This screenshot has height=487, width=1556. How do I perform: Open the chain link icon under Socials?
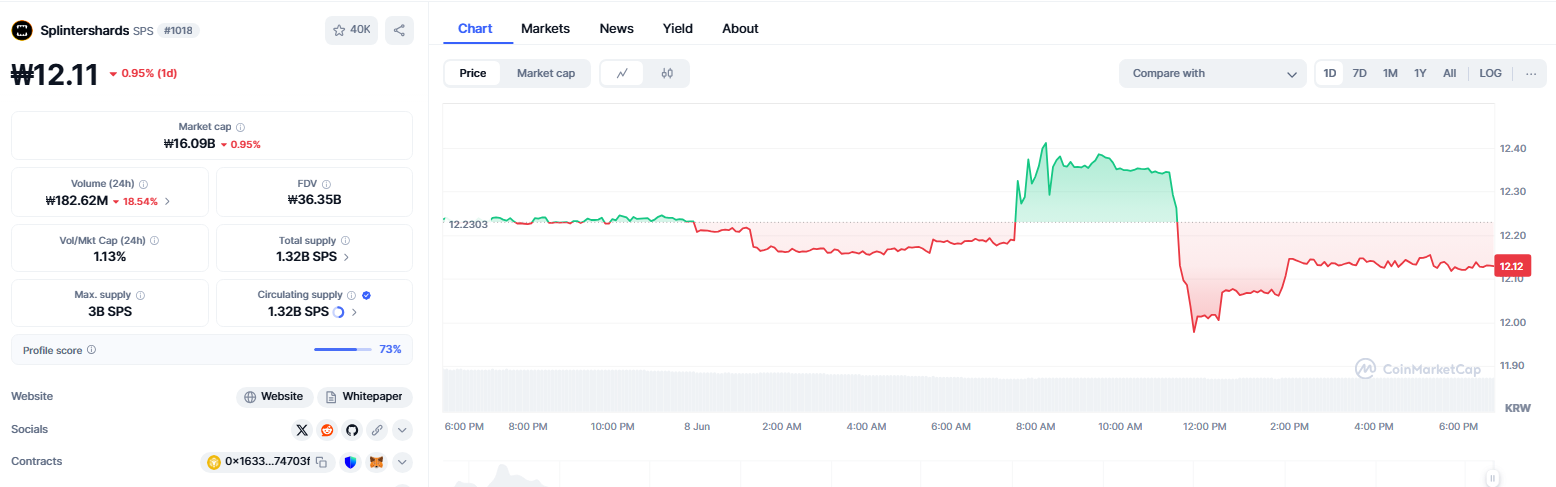pyautogui.click(x=377, y=430)
